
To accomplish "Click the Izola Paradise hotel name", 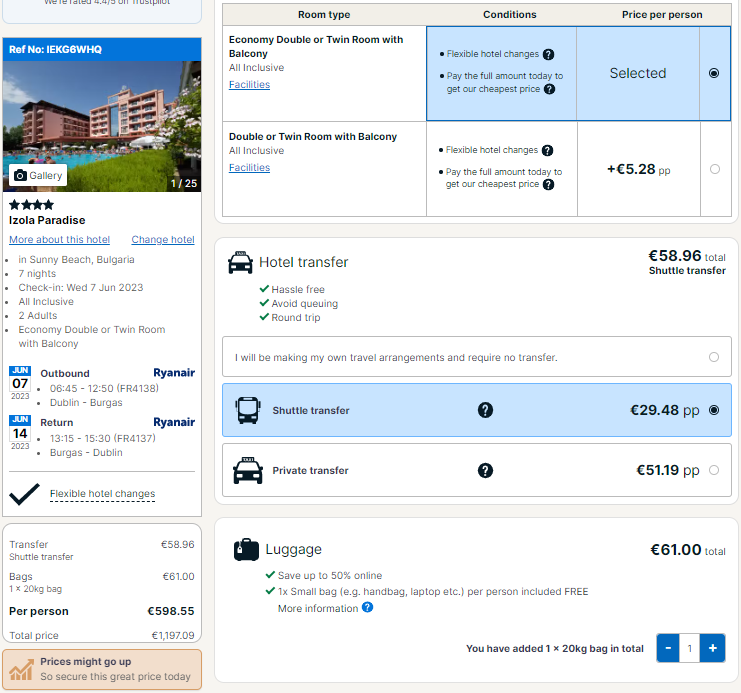I will (47, 220).
